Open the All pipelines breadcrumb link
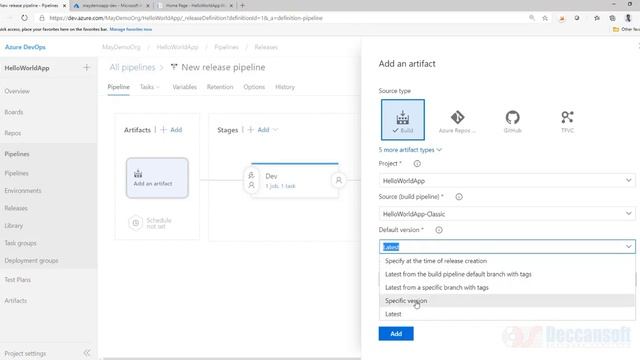Screen dimensions: 640x360 [132, 67]
